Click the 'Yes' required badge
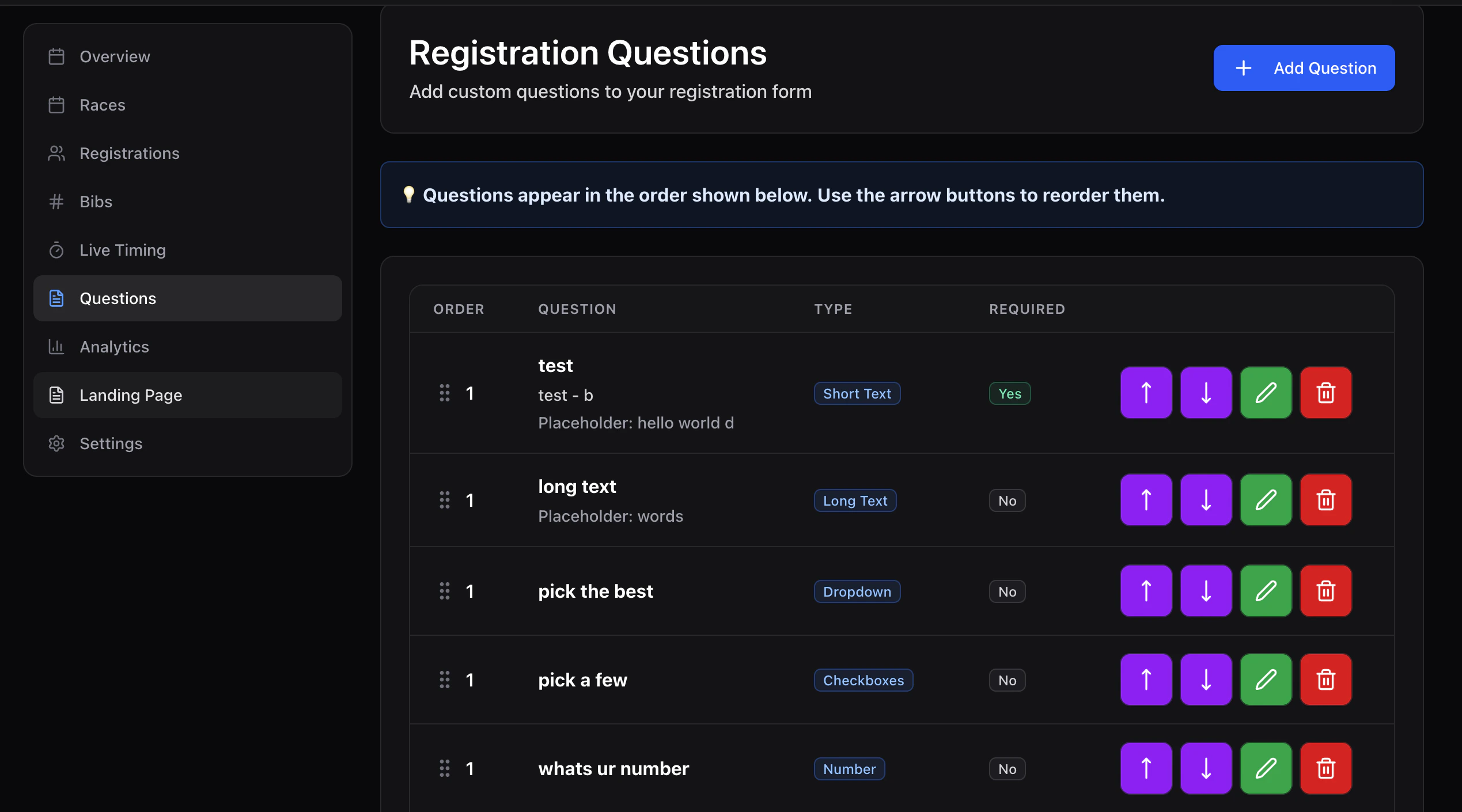Viewport: 1462px width, 812px height. (1010, 393)
